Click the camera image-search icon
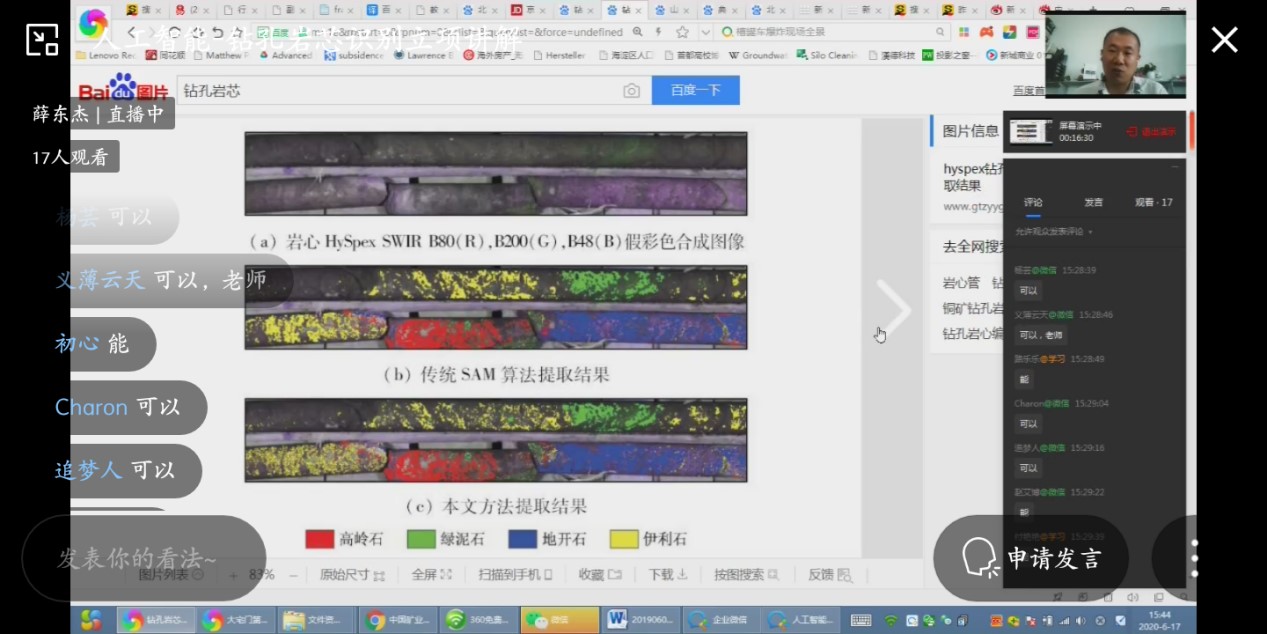This screenshot has height=634, width=1267. [631, 91]
